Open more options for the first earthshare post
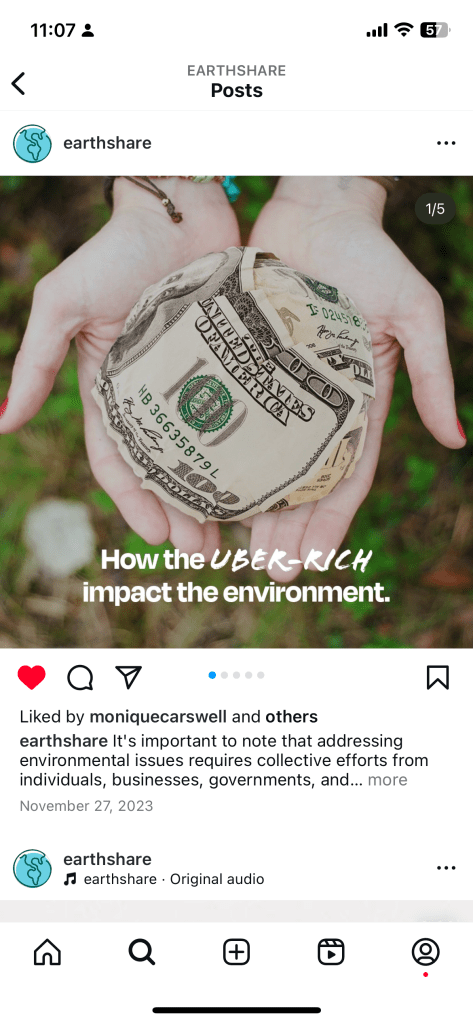 (446, 143)
